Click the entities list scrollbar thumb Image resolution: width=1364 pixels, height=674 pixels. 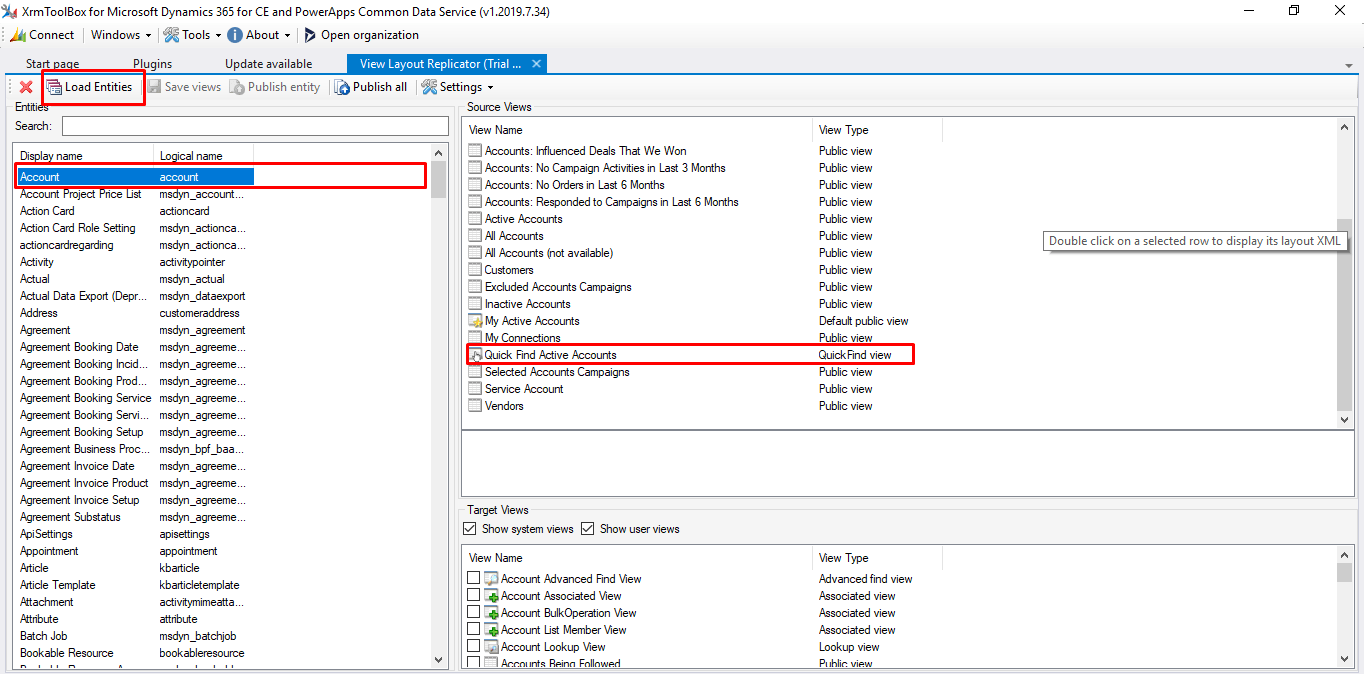point(440,181)
